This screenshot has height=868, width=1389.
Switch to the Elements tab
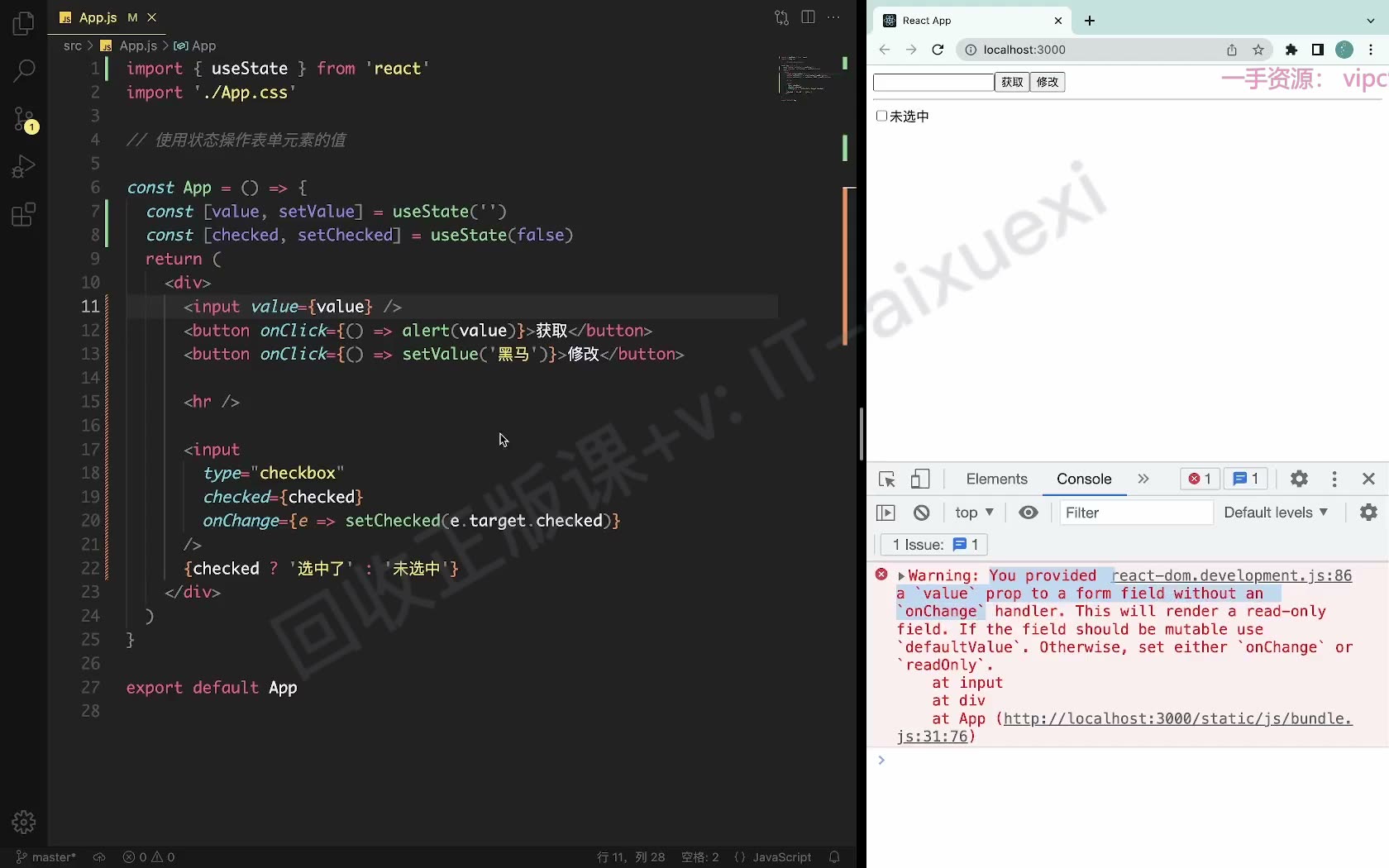pos(996,479)
